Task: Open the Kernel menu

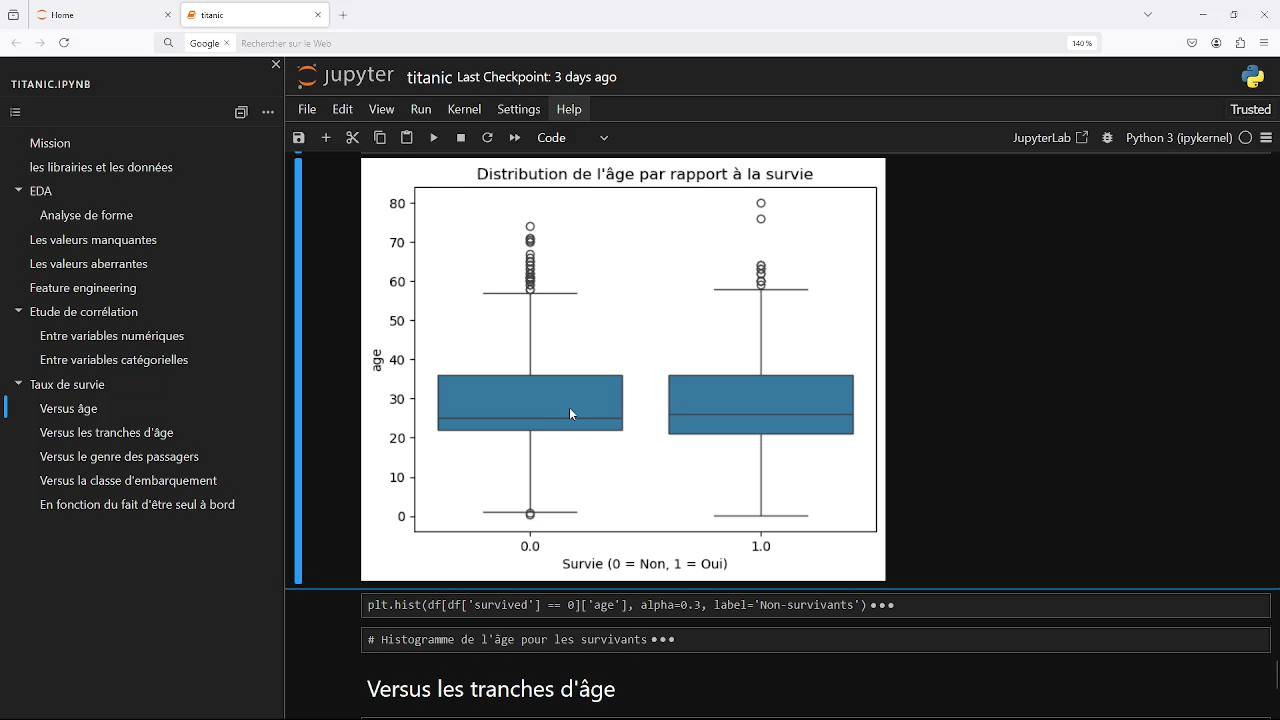Action: [464, 109]
